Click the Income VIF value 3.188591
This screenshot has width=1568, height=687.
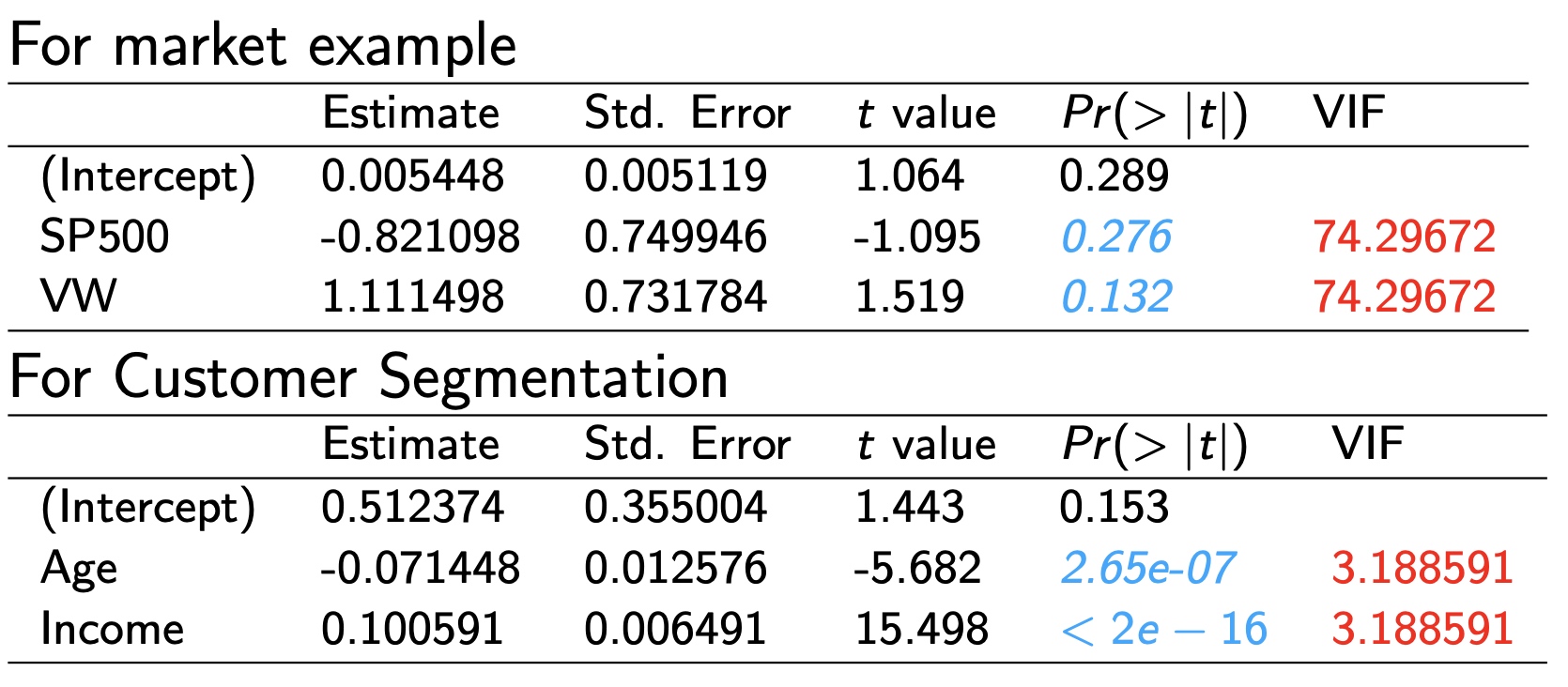point(1422,629)
